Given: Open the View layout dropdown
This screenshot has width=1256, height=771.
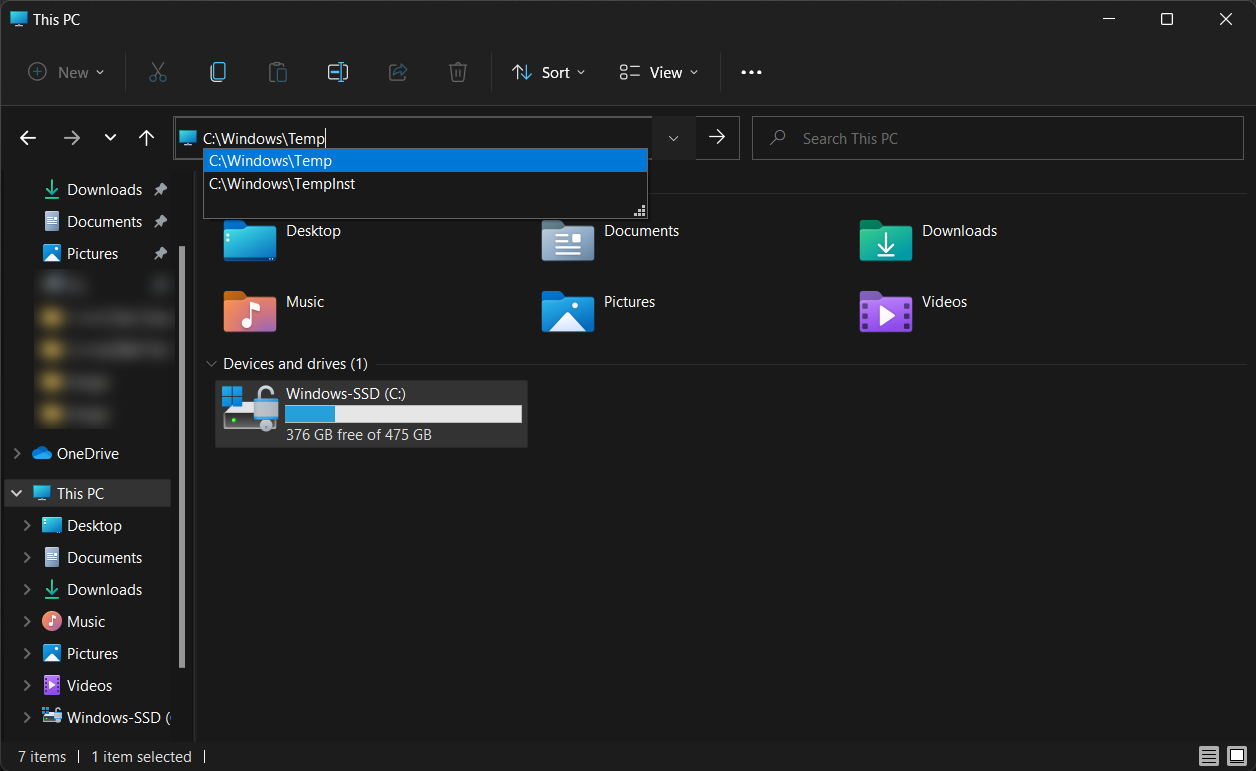Looking at the screenshot, I should pyautogui.click(x=659, y=72).
